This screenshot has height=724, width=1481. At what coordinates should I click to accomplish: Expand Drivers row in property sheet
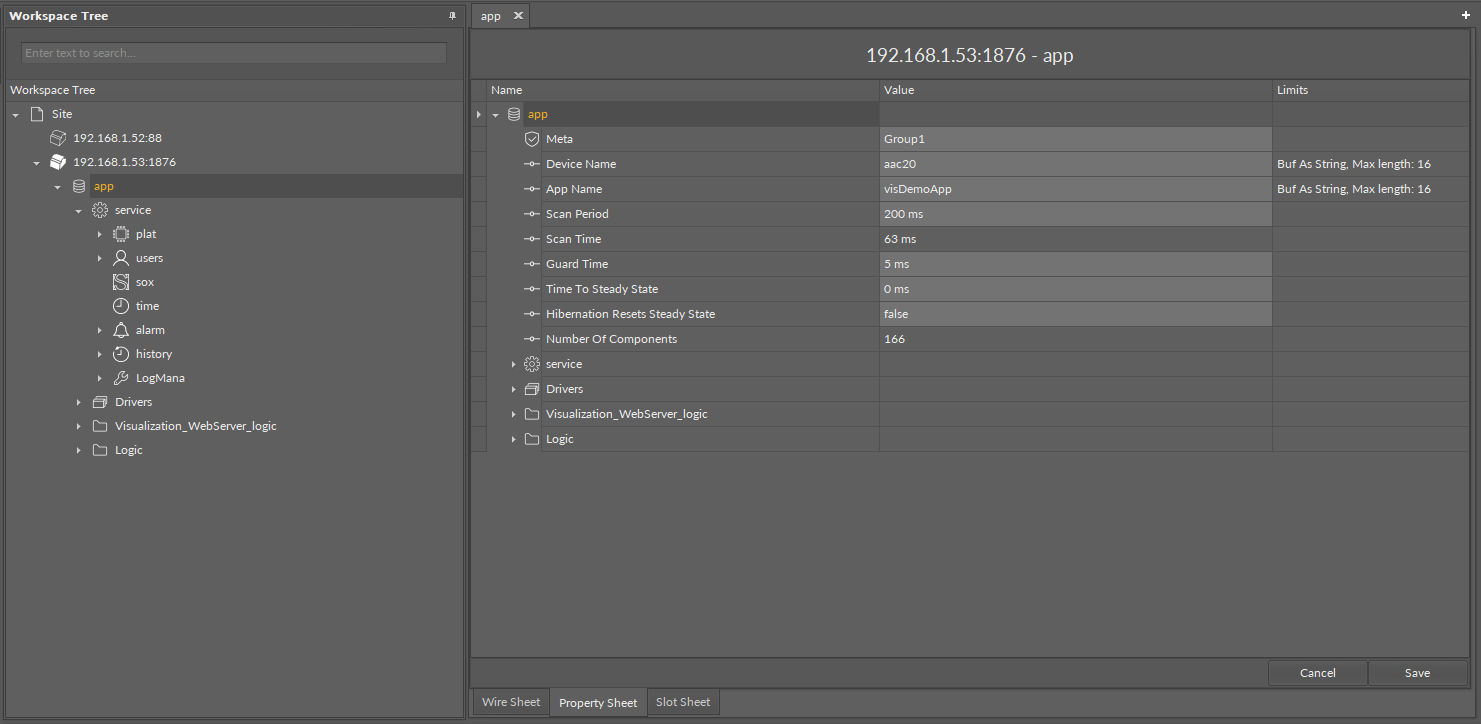tap(514, 389)
